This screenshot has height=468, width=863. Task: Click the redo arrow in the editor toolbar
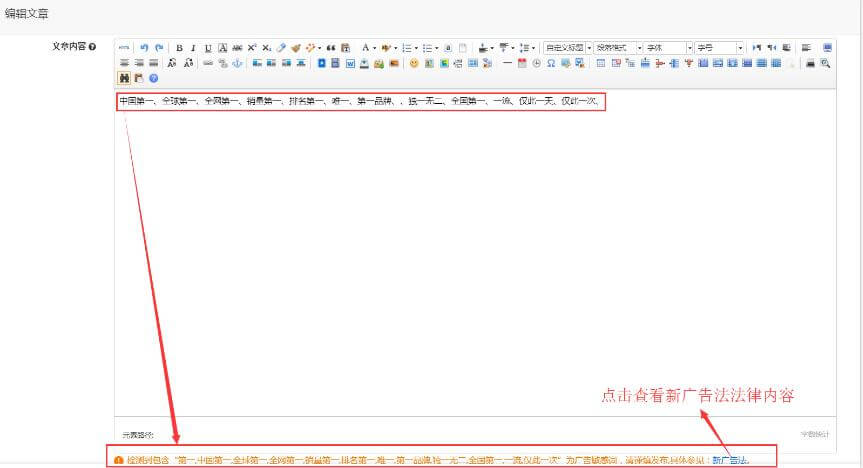(x=159, y=47)
